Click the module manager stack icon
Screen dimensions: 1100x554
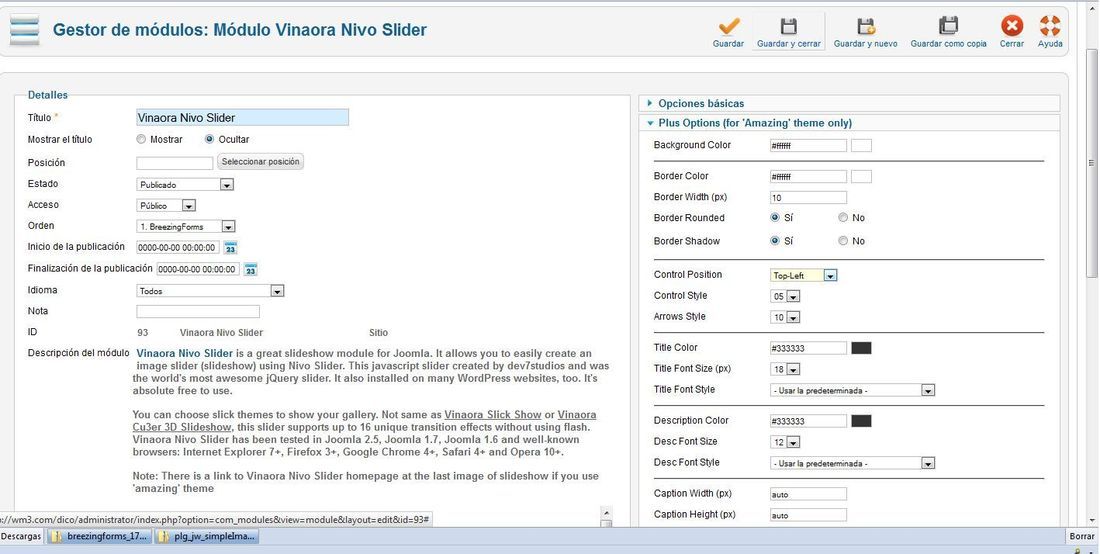pos(25,30)
